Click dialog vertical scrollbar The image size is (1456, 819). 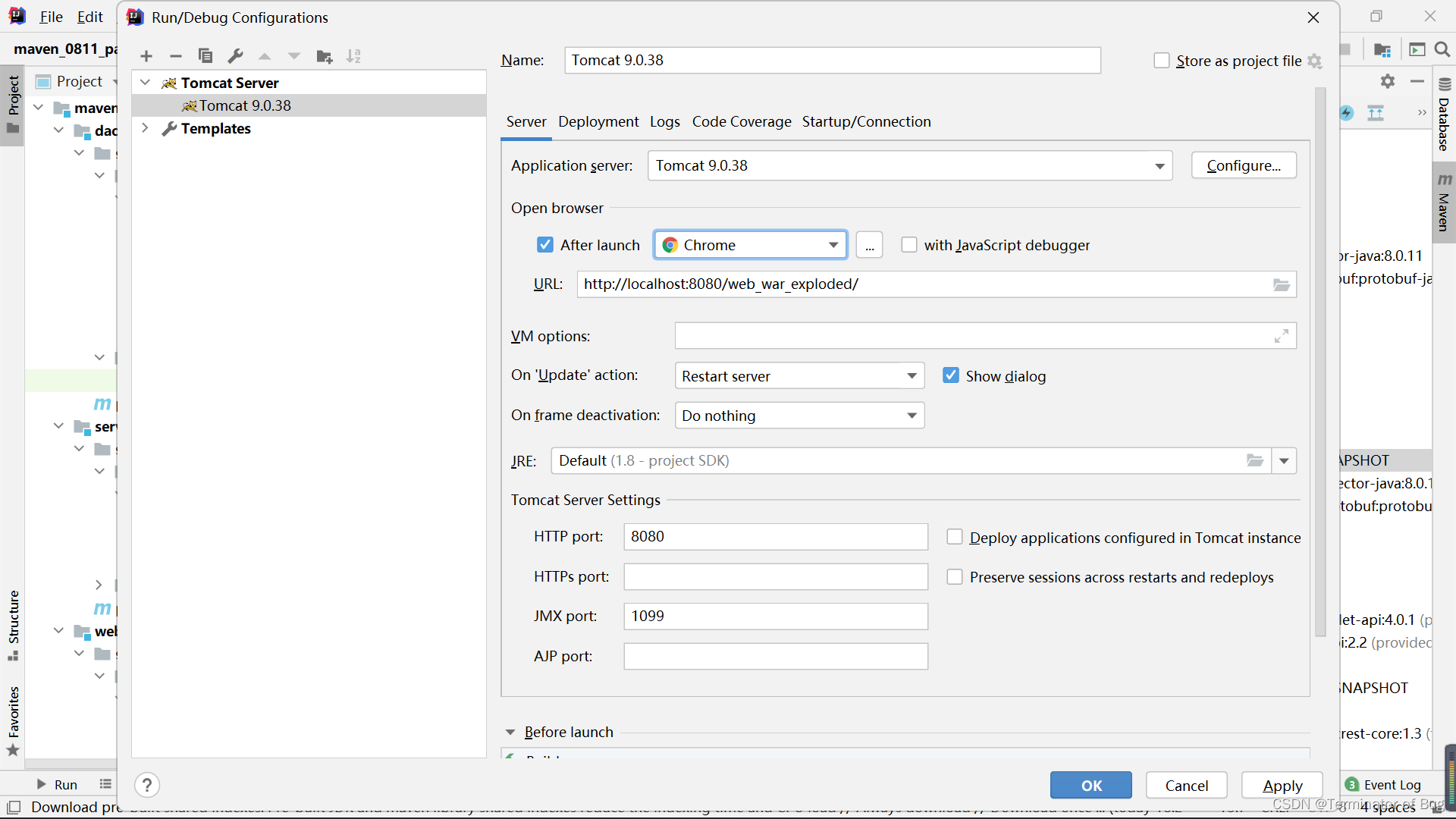(1320, 362)
